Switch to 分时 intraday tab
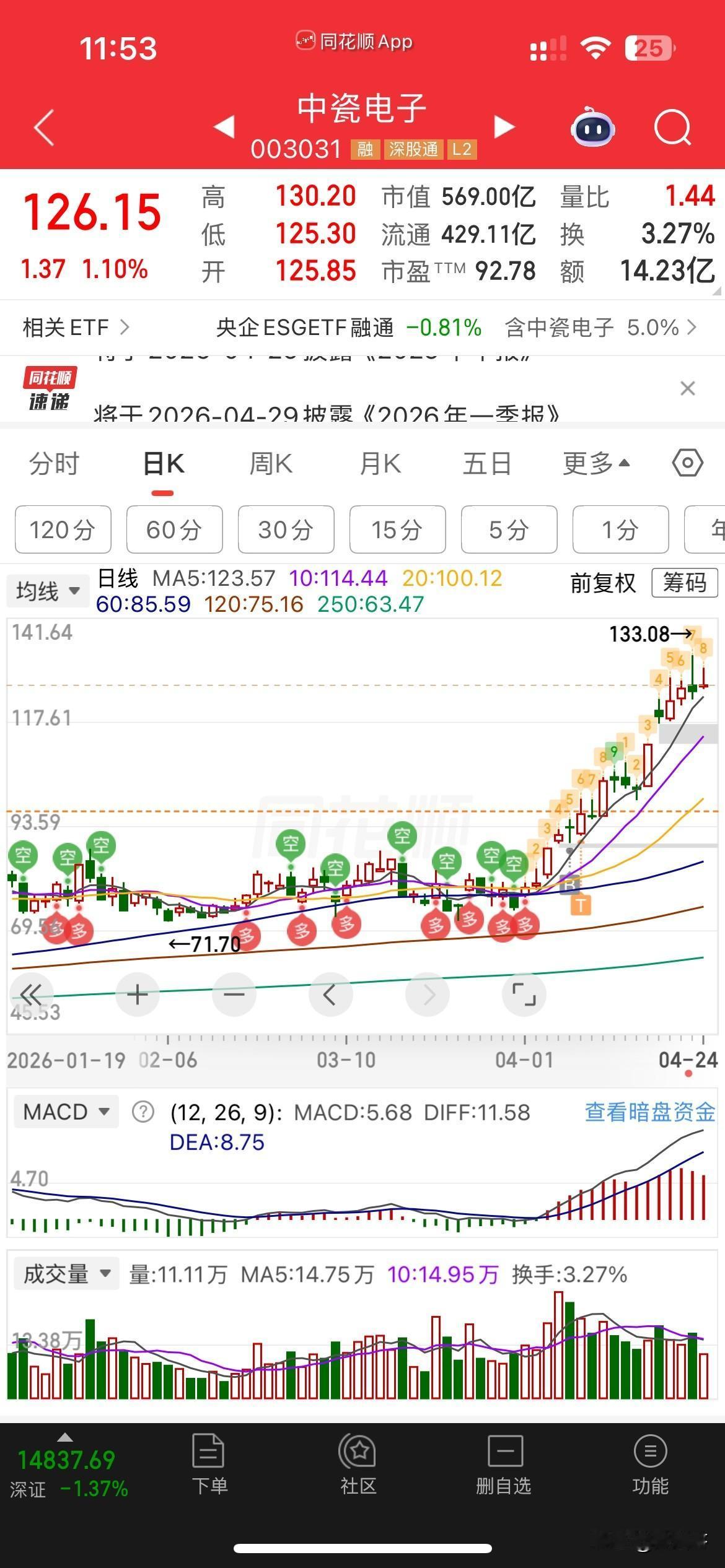725x1568 pixels. coord(55,463)
